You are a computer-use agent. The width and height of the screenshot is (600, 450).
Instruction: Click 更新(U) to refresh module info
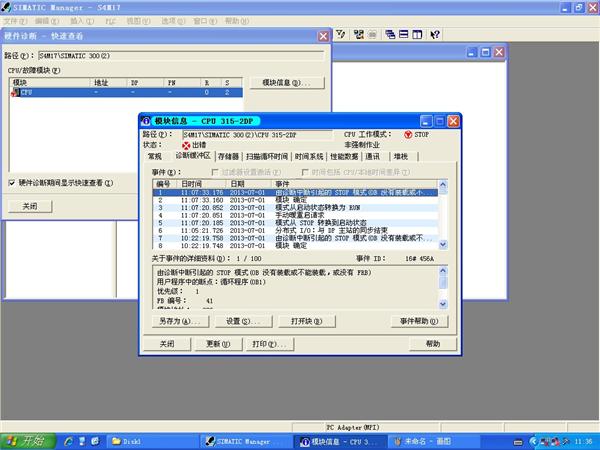click(x=218, y=344)
